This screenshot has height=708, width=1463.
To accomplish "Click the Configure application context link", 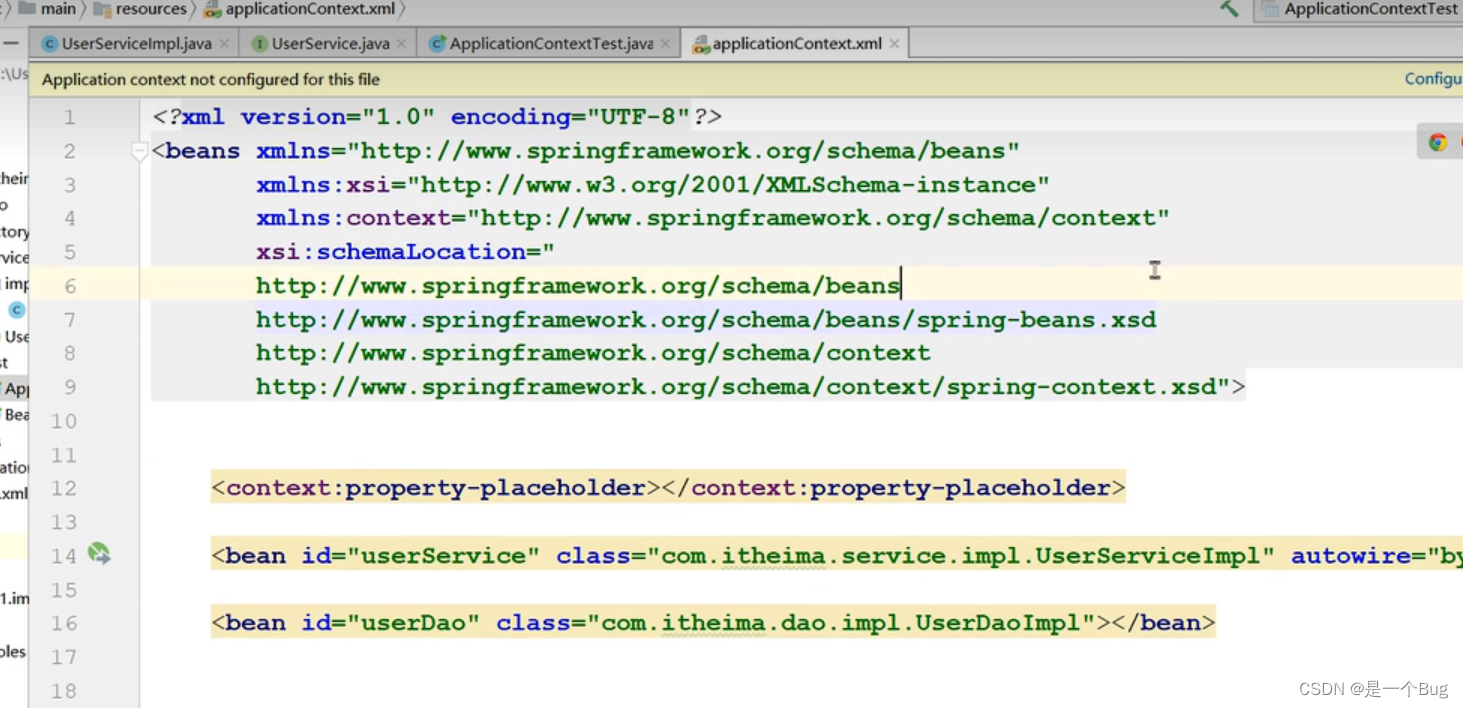I will coord(1433,79).
